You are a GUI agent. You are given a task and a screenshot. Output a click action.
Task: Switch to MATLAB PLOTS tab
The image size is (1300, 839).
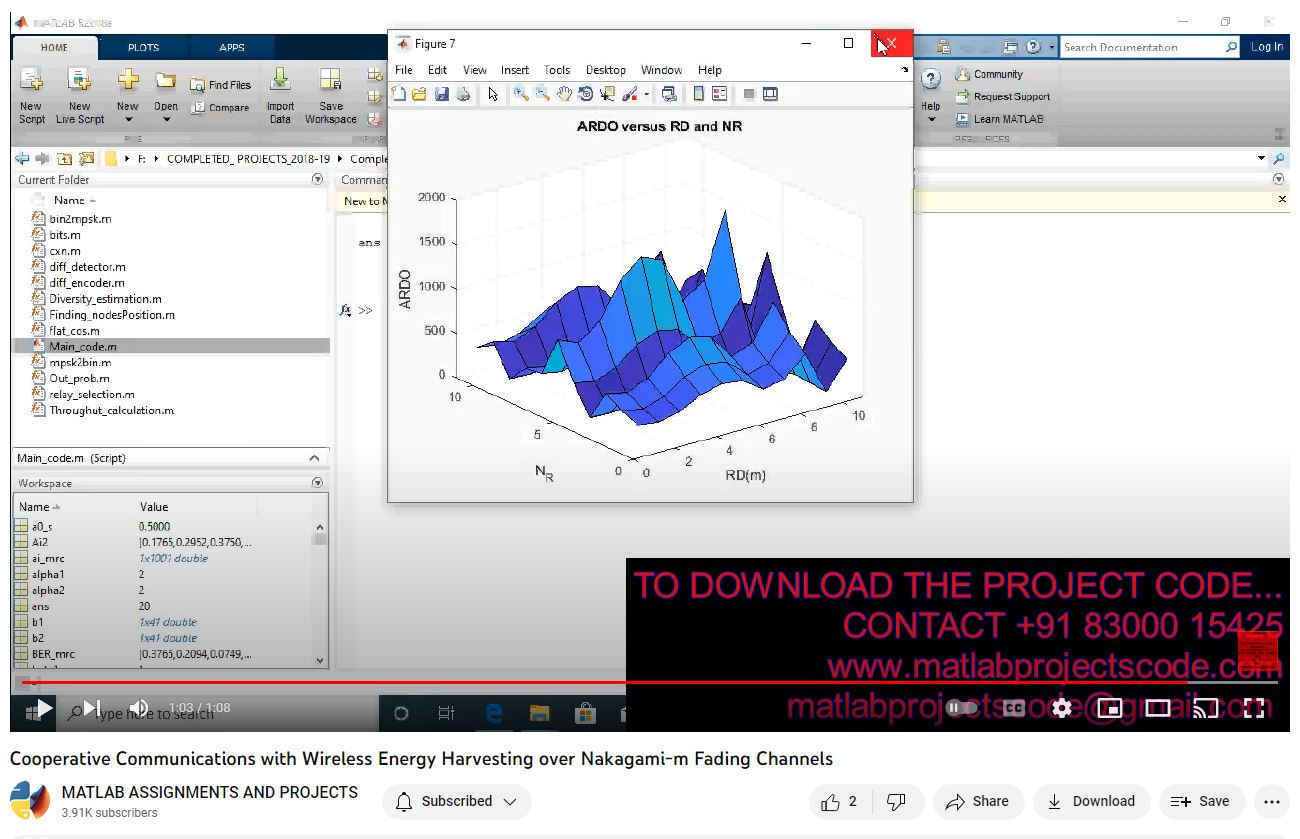tap(143, 47)
